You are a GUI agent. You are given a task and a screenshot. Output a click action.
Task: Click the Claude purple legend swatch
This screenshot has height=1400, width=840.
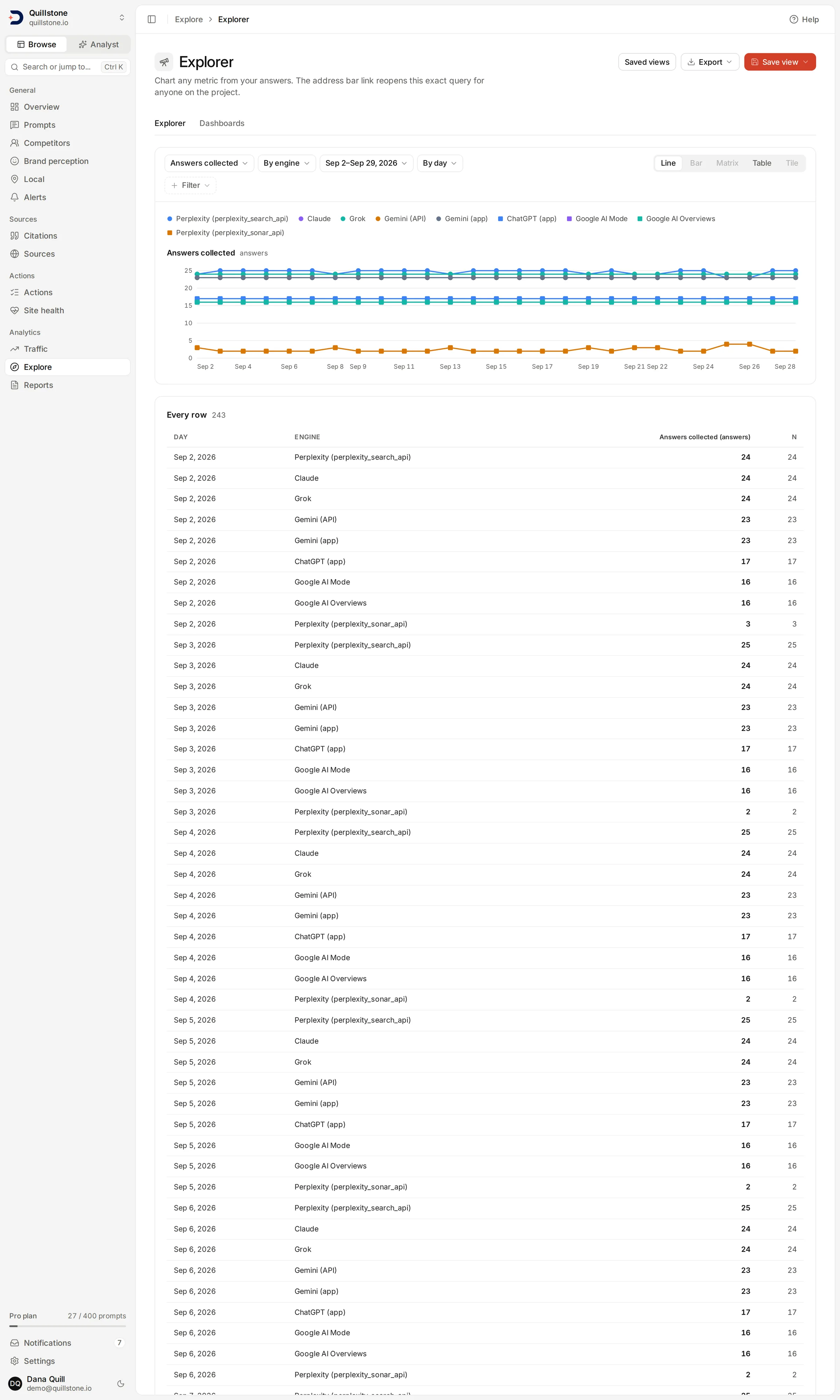(x=301, y=219)
